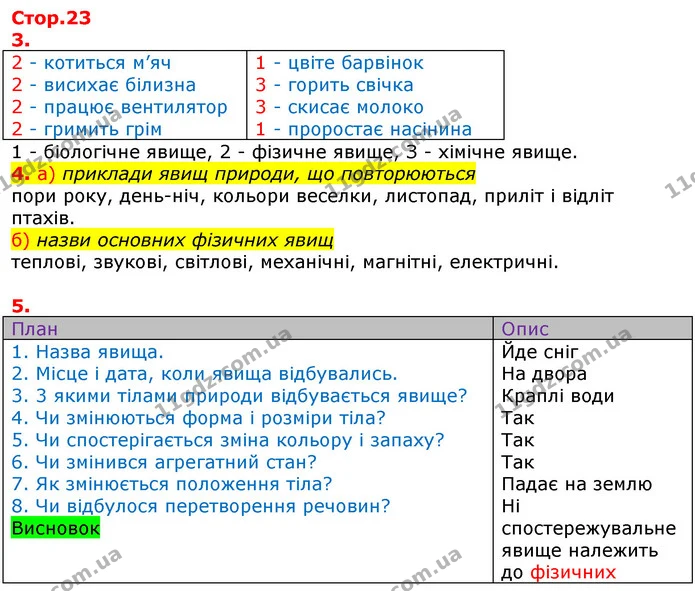Click the legend '1 - біологічне явище'
Screen dimensions: 695x591
[109, 152]
